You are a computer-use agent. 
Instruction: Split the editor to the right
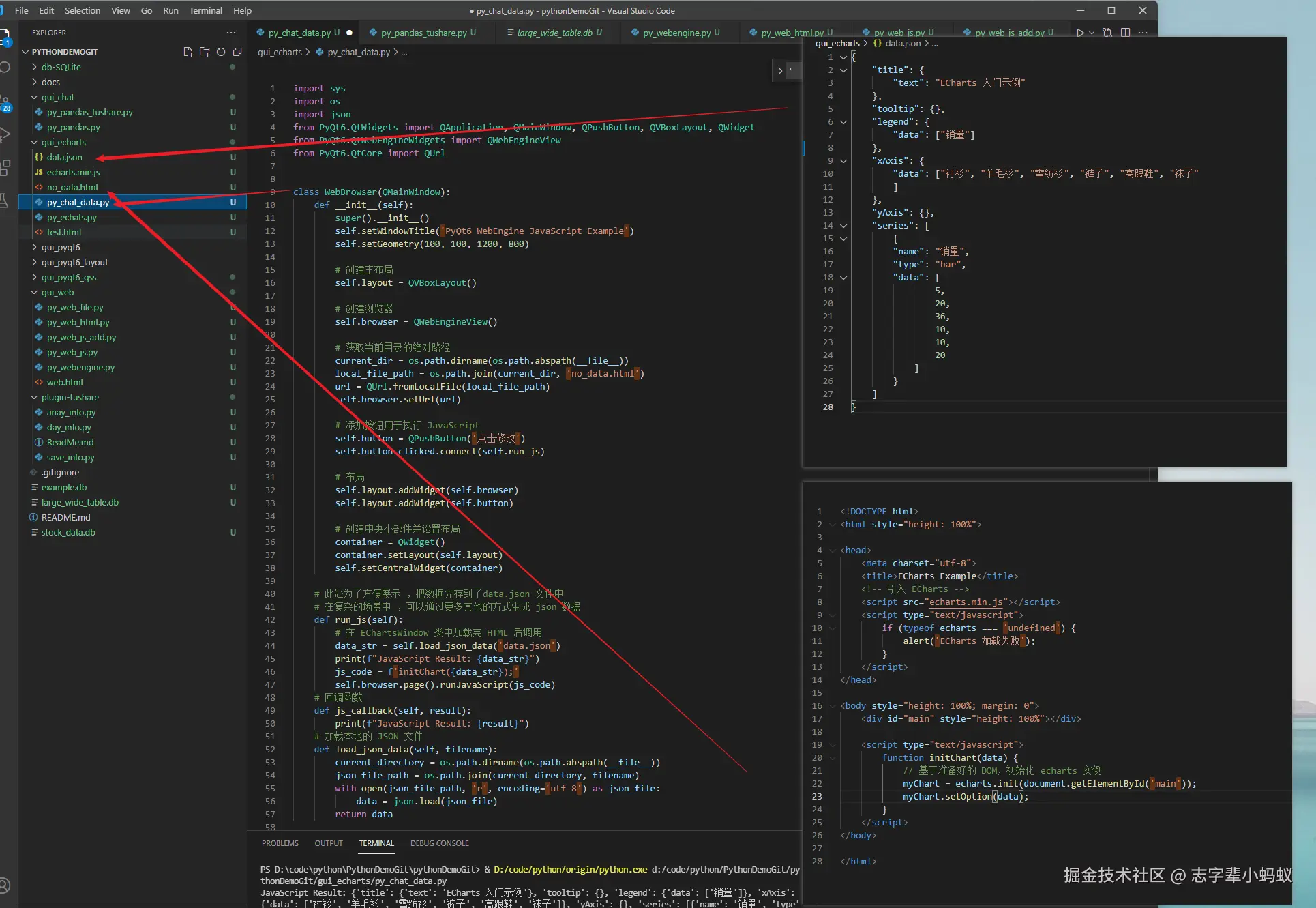click(1125, 33)
